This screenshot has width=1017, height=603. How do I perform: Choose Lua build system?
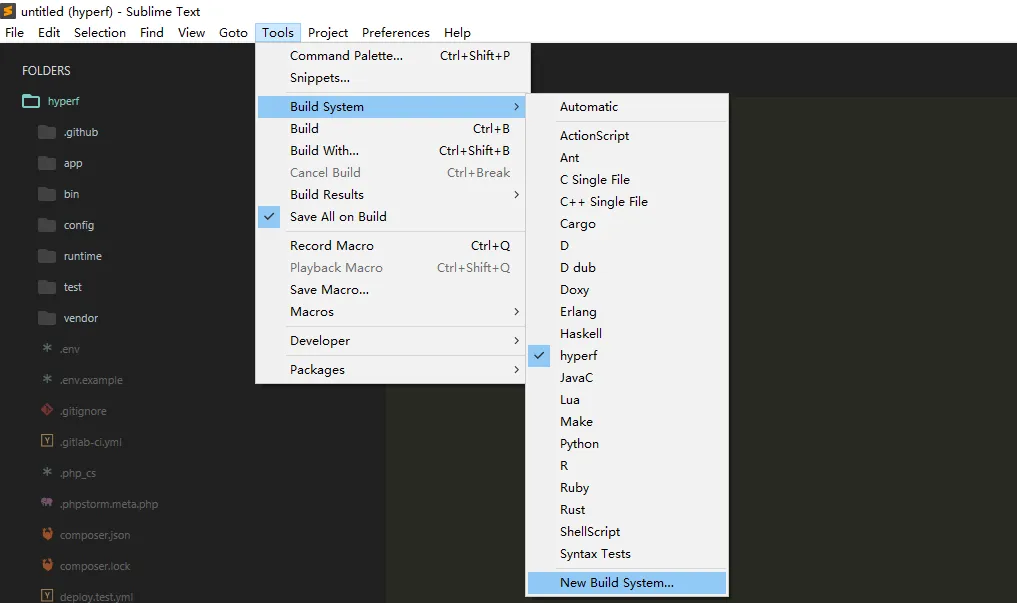pyautogui.click(x=627, y=400)
